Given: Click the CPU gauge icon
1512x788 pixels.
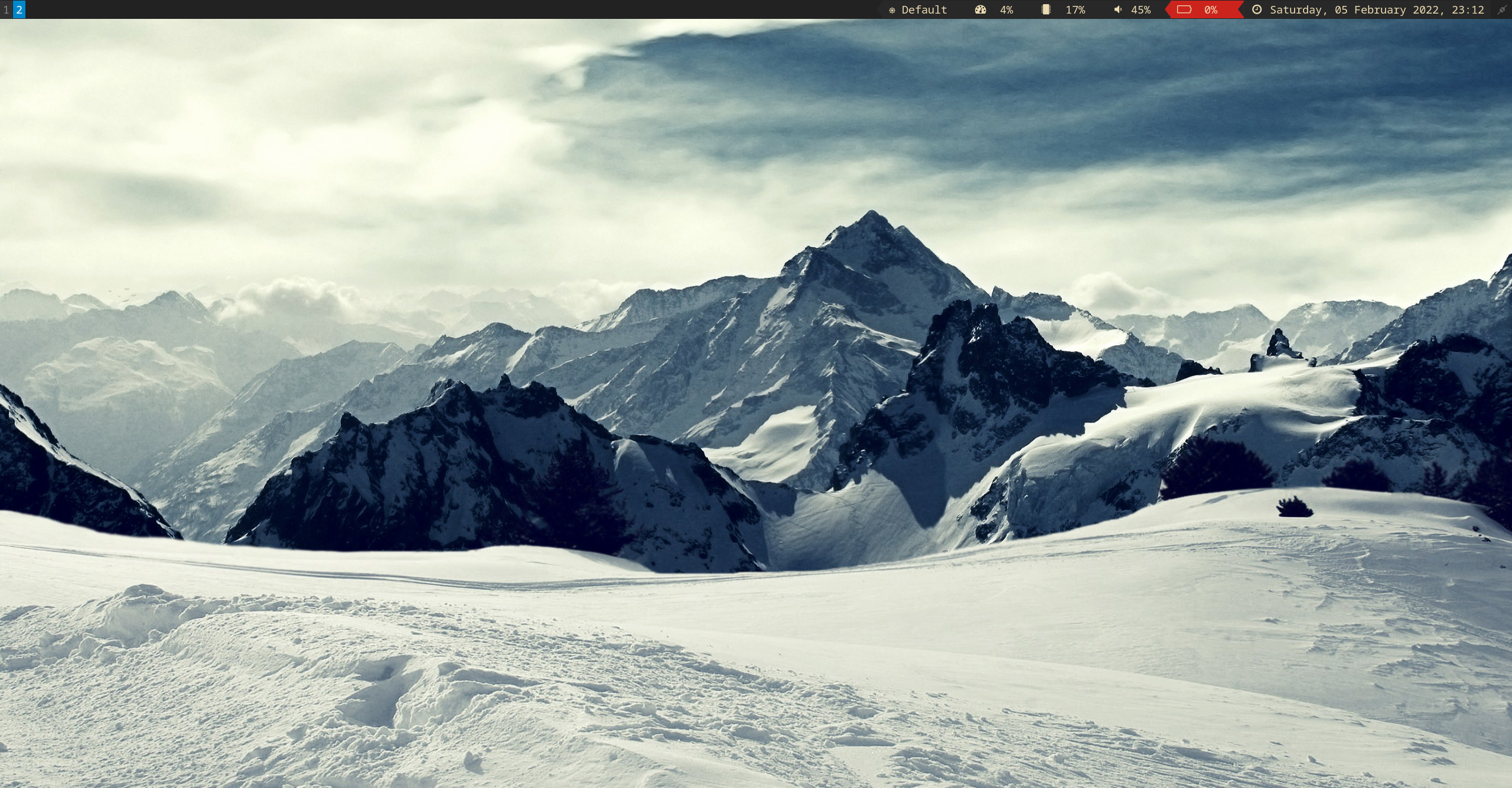Looking at the screenshot, I should [x=980, y=10].
